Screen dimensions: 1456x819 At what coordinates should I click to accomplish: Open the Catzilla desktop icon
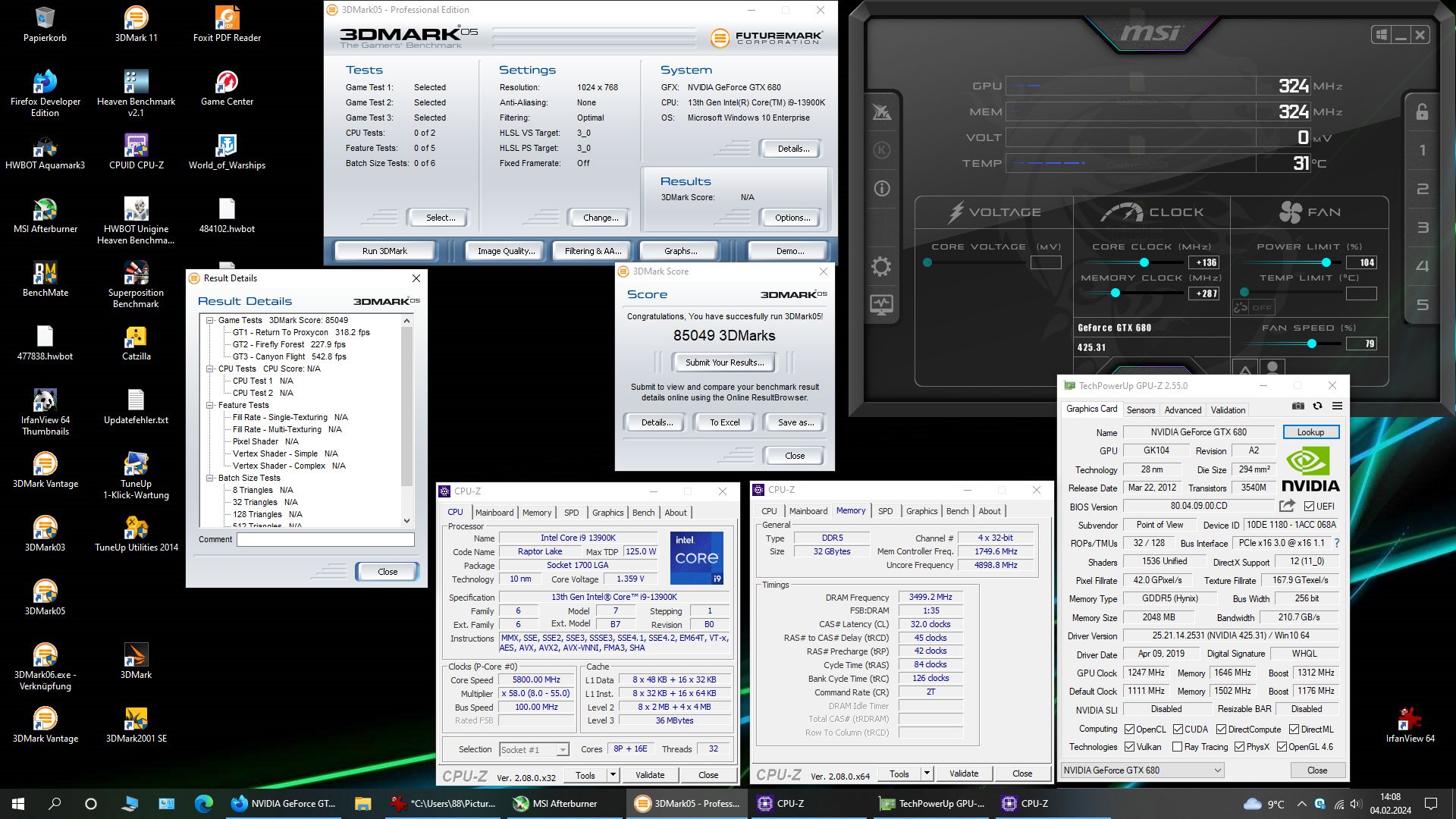pyautogui.click(x=136, y=342)
